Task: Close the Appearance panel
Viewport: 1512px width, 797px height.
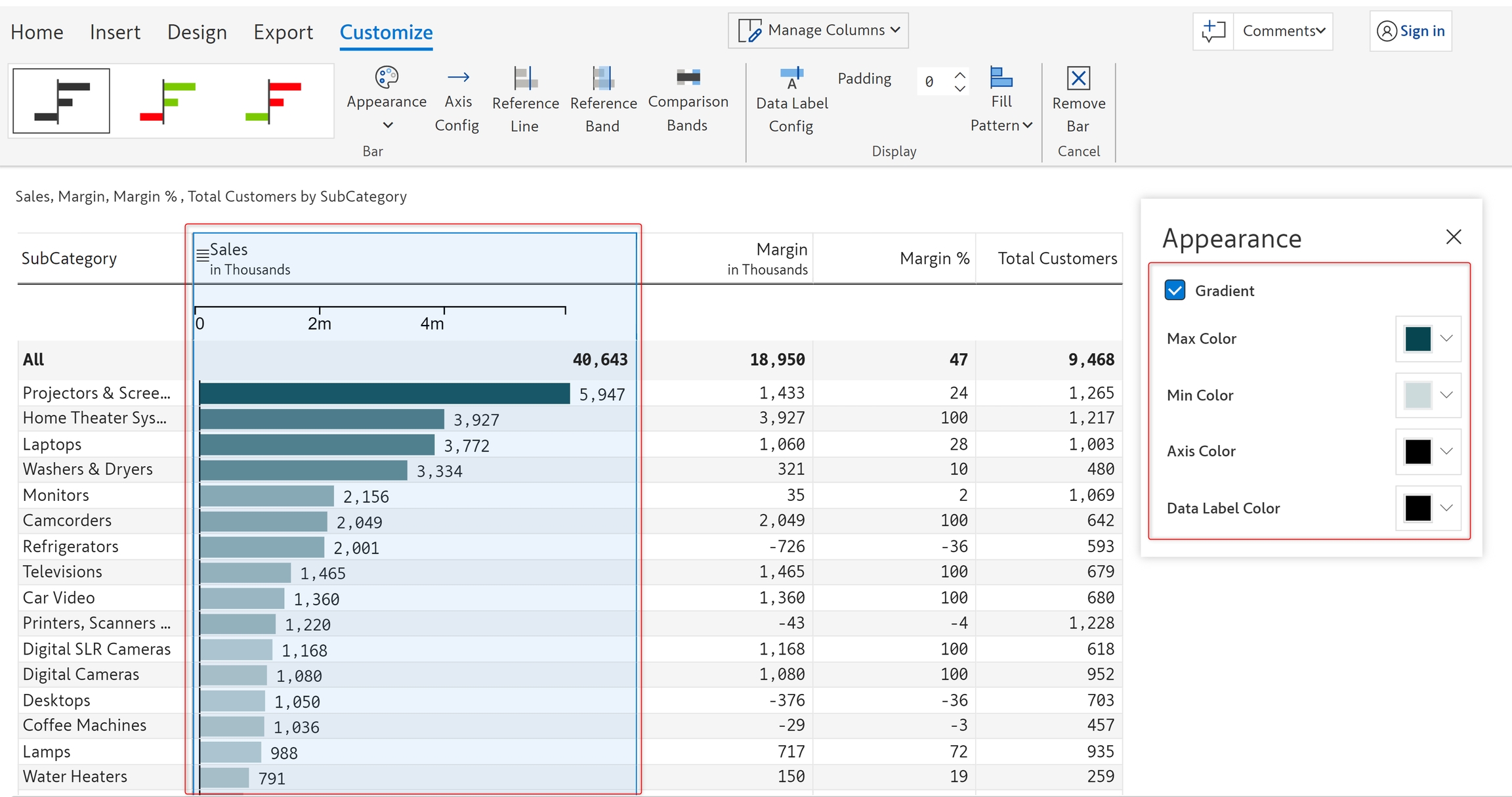Action: (x=1453, y=237)
